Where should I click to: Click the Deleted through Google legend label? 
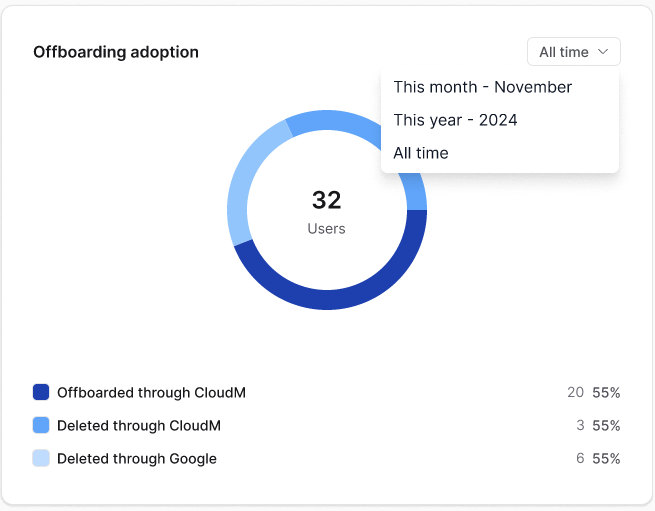137,458
